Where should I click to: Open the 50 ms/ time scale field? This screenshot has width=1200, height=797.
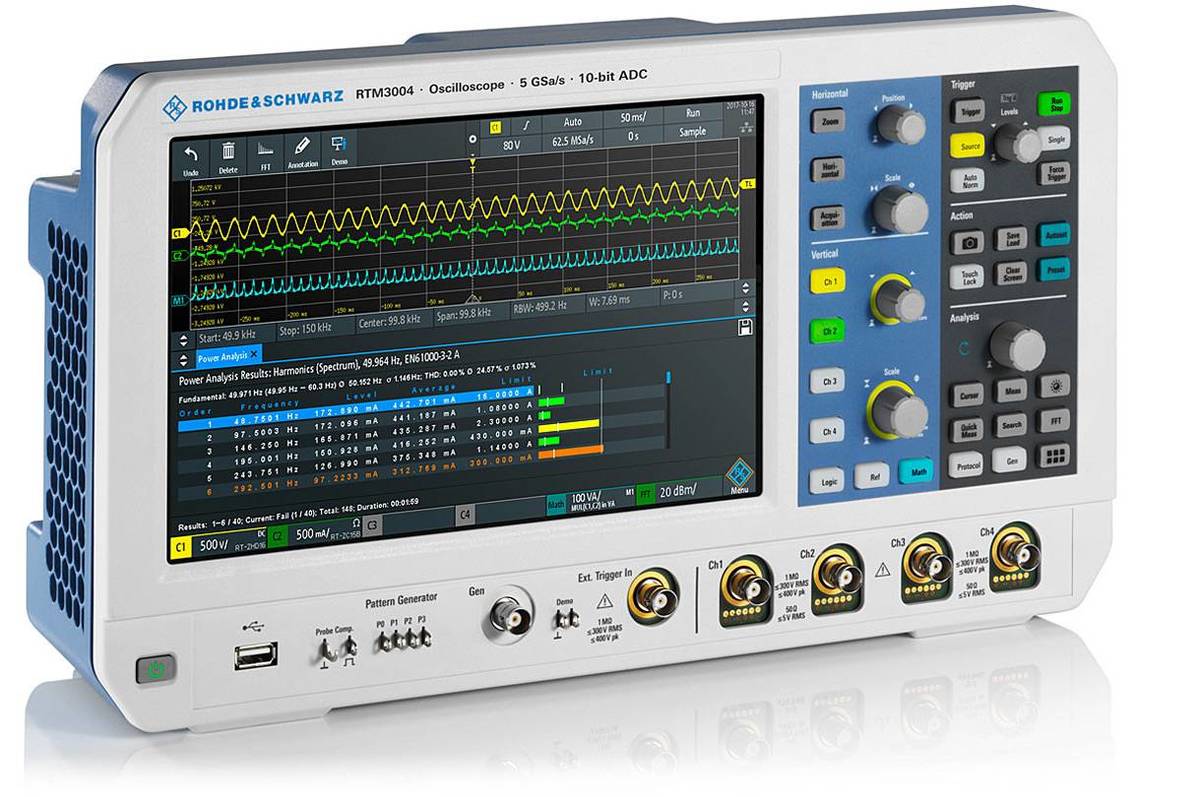[632, 117]
